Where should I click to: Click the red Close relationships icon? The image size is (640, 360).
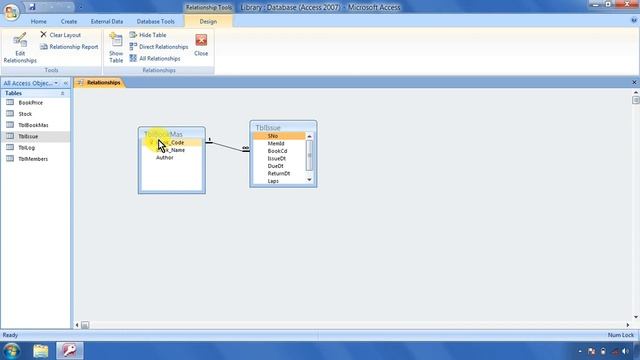tap(201, 40)
